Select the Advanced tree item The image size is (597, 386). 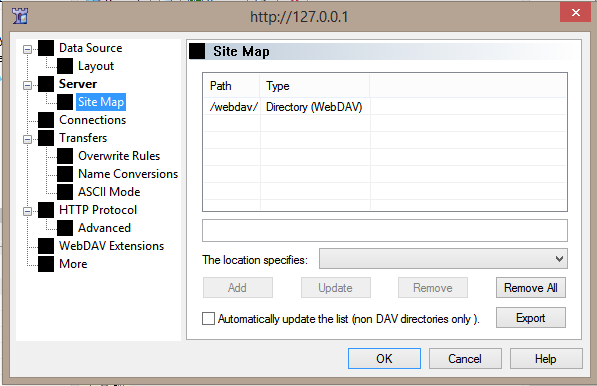coord(104,228)
